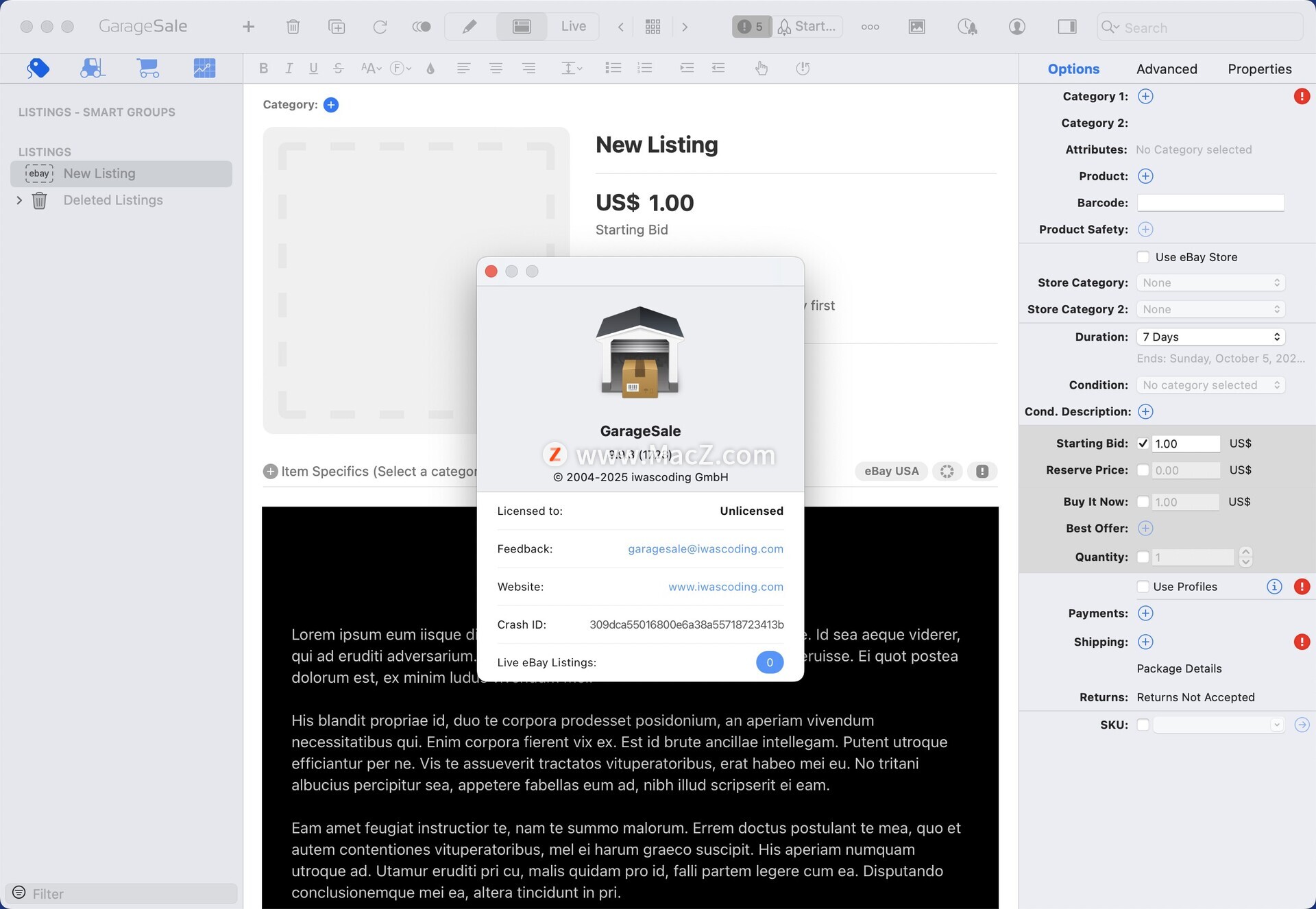The width and height of the screenshot is (1316, 909).
Task: Open the Listings tag icon section
Action: [38, 68]
